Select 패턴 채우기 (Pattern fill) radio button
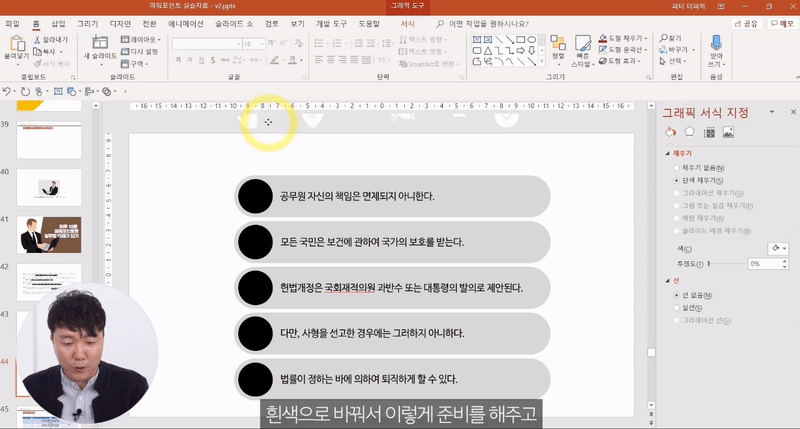Viewport: 800px width, 429px height. [677, 218]
